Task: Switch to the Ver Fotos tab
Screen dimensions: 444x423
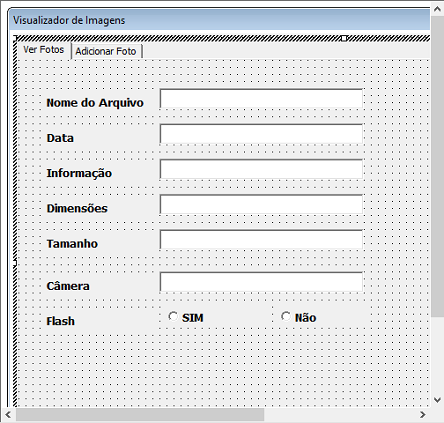Action: click(44, 50)
